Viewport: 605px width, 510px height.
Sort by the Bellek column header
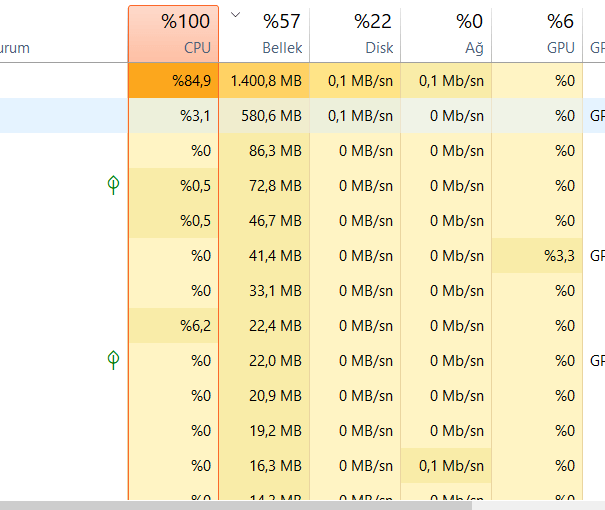coord(265,33)
